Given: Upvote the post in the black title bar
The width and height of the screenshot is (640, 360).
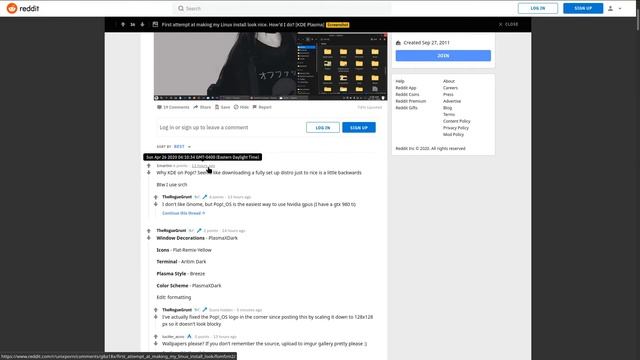Looking at the screenshot, I should tap(123, 24).
